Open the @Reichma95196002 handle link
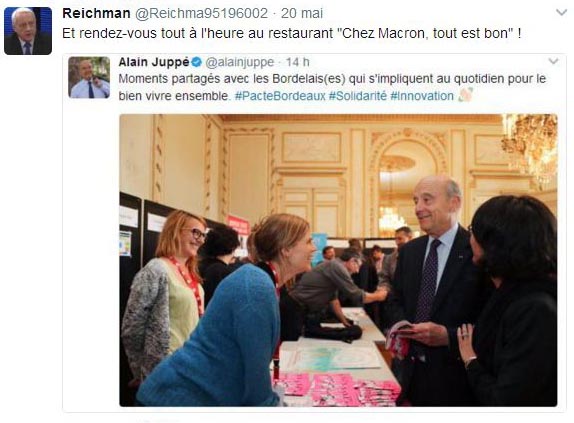The height and width of the screenshot is (423, 574). pyautogui.click(x=202, y=14)
